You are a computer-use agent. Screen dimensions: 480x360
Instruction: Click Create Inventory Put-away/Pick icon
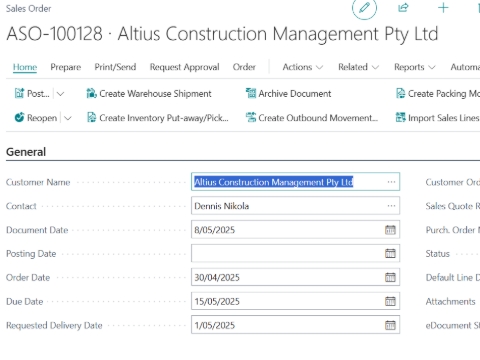(91, 117)
